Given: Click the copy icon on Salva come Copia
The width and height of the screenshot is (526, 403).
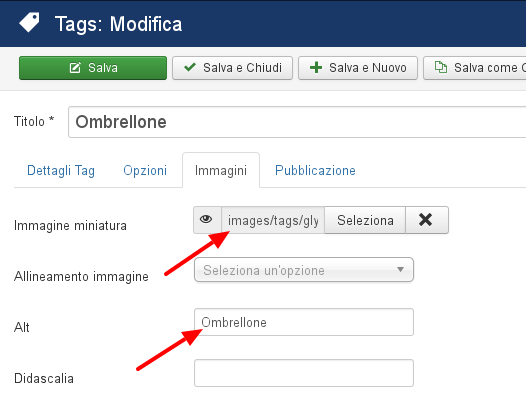Looking at the screenshot, I should click(441, 67).
